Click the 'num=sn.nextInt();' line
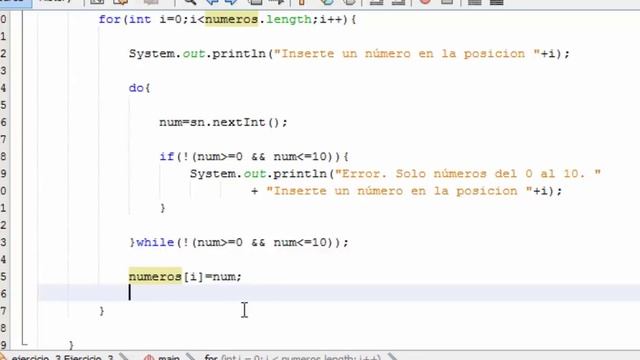 (x=223, y=122)
